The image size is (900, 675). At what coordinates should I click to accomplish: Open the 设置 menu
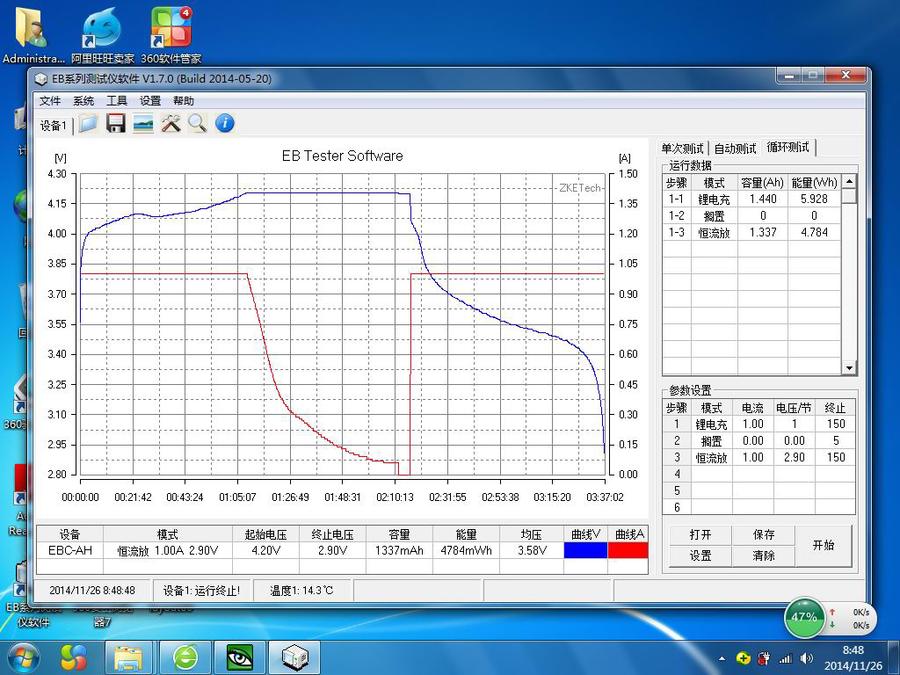tap(150, 101)
